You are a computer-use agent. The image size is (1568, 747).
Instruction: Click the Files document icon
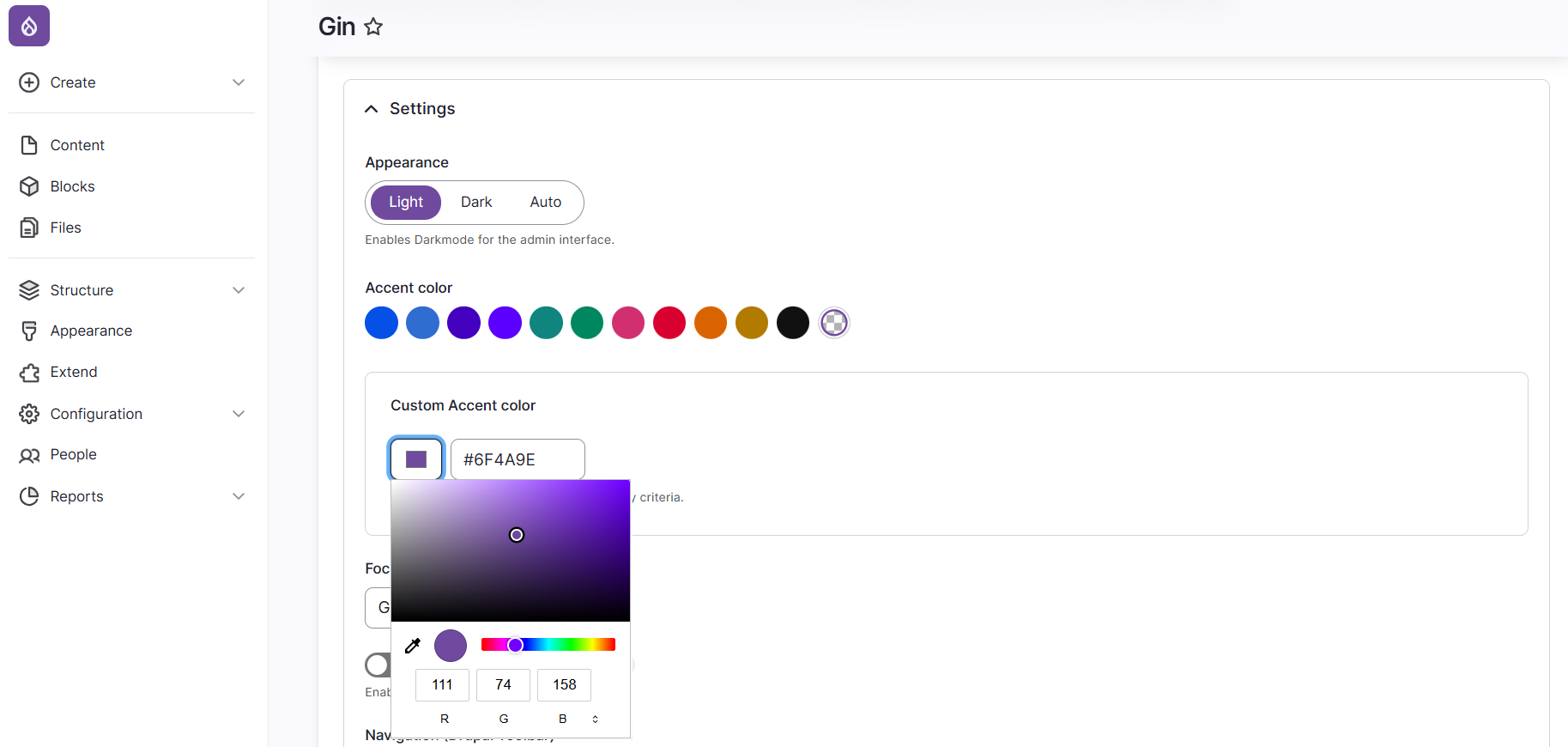(29, 228)
